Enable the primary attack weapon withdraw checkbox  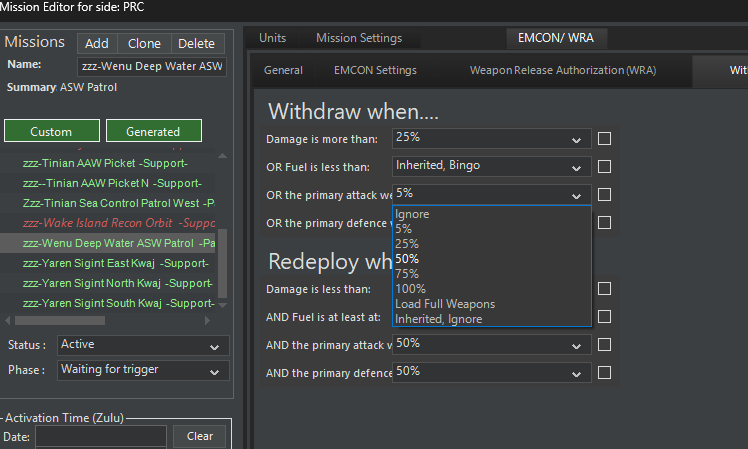click(x=604, y=195)
